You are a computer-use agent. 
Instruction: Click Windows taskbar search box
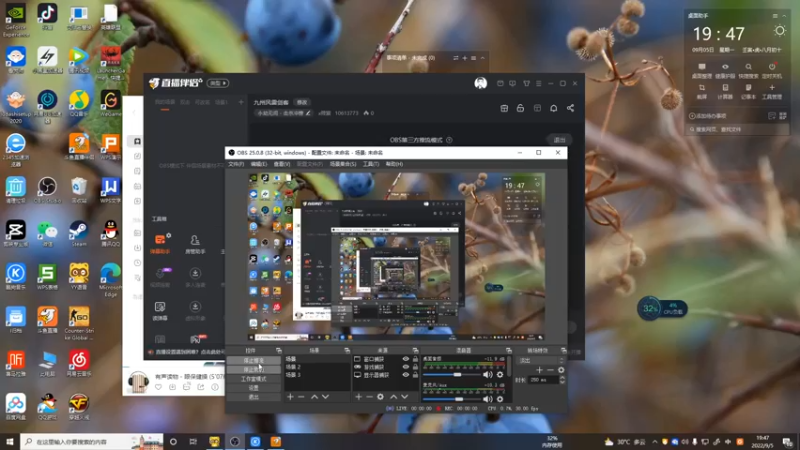92,442
